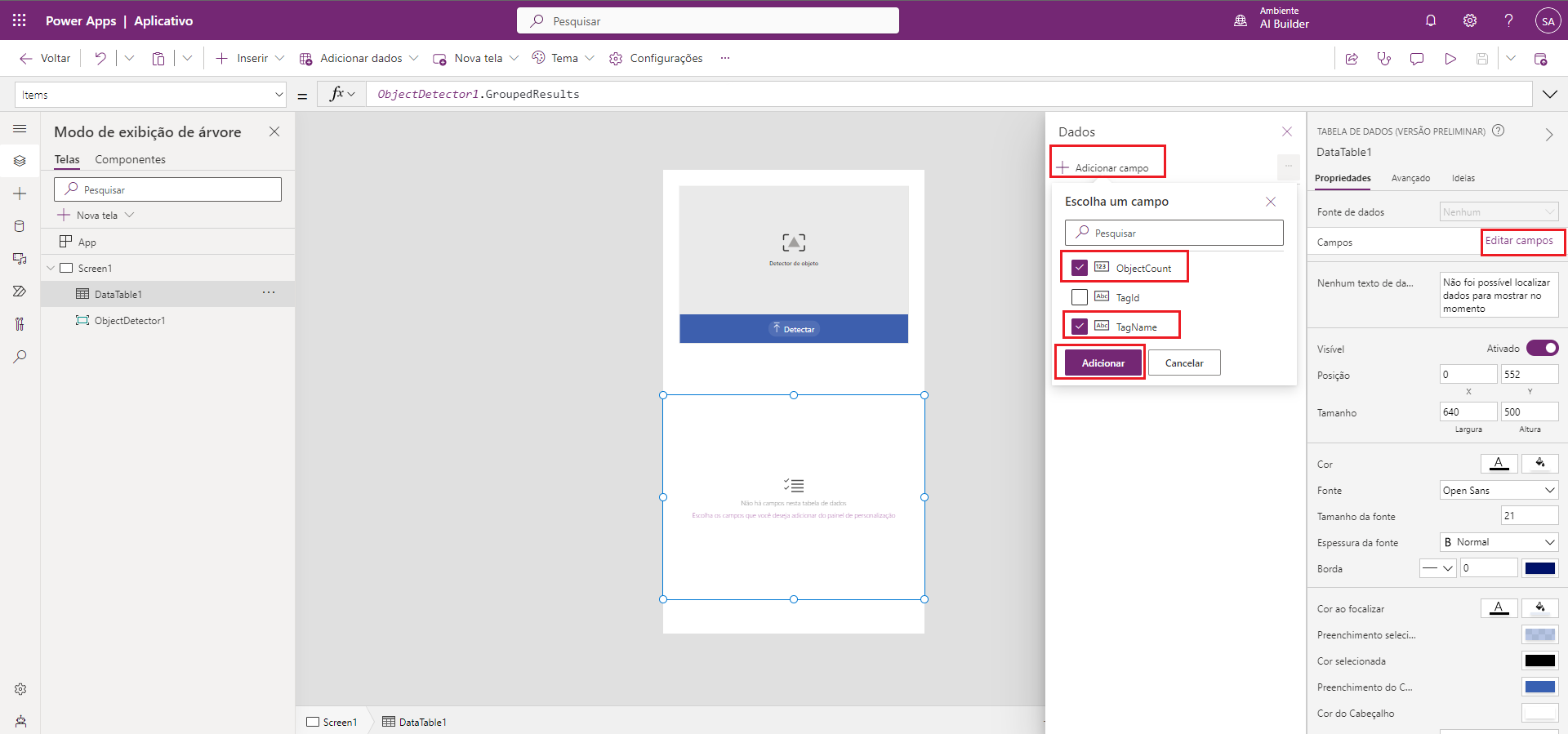The image size is (1568, 734).
Task: Open the variables tools icon in sidebar
Action: click(x=20, y=324)
